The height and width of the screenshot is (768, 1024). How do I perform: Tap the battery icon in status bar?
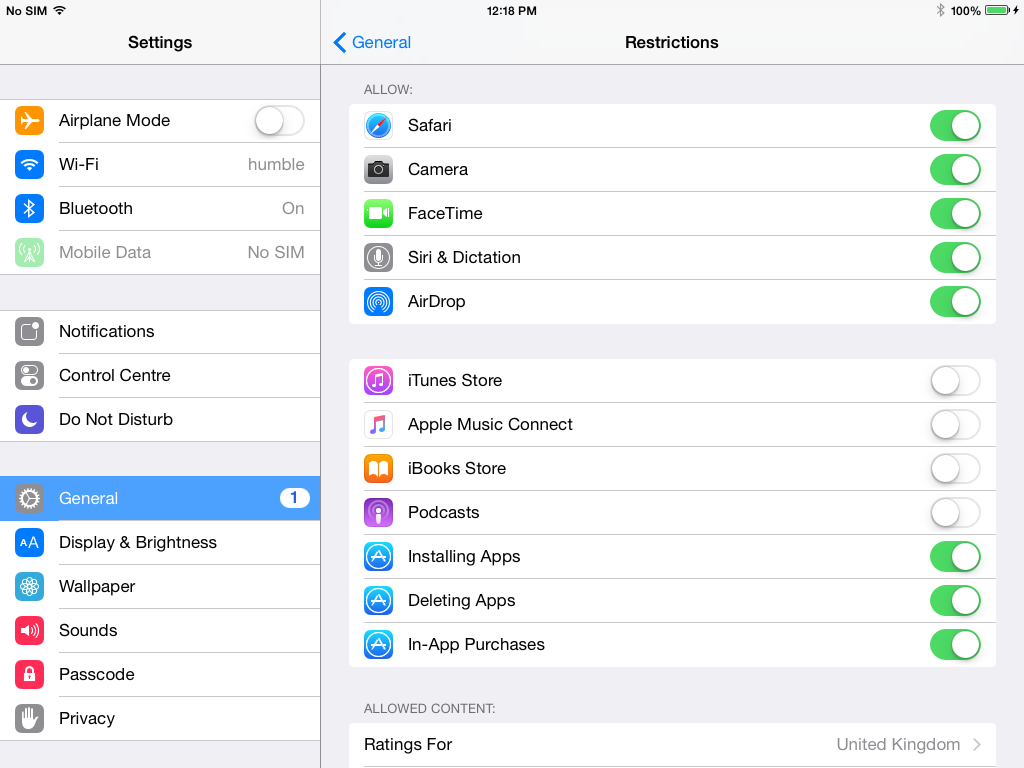tap(997, 10)
